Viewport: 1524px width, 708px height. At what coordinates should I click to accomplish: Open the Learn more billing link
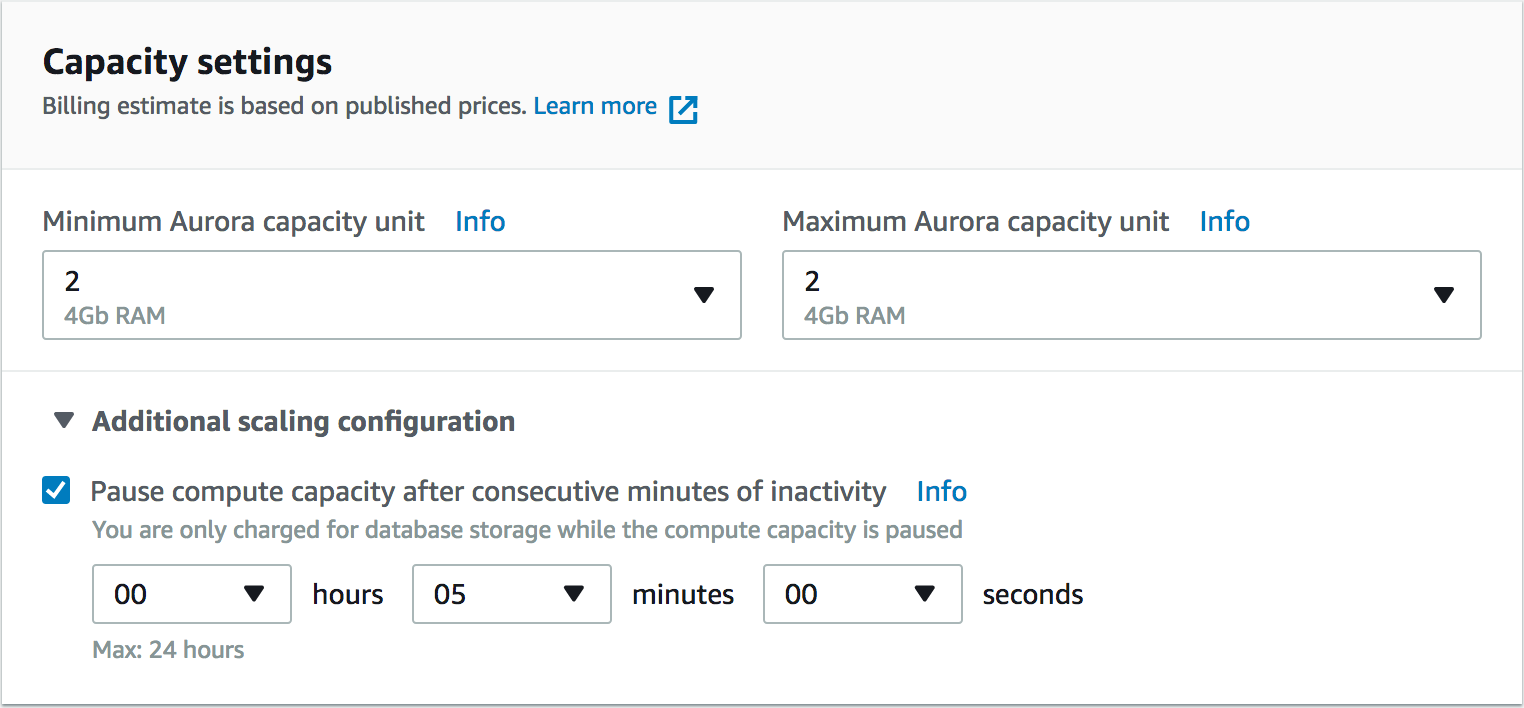point(595,106)
